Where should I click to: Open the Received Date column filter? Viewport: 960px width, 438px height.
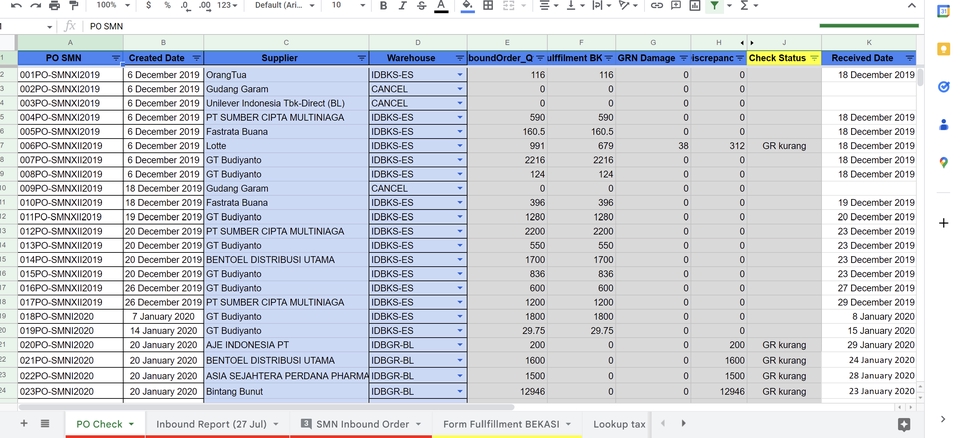pyautogui.click(x=910, y=58)
